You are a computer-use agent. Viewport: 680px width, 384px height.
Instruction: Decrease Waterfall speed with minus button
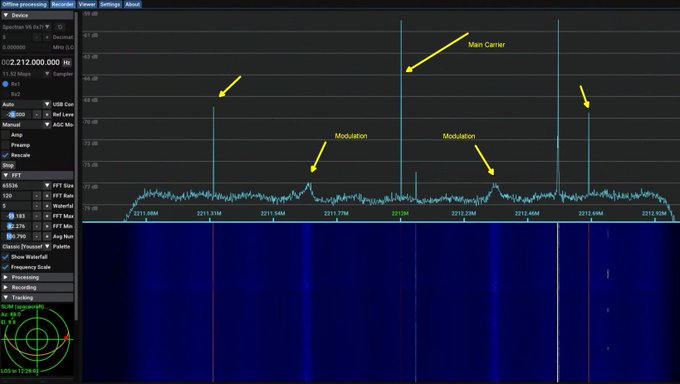pos(37,206)
